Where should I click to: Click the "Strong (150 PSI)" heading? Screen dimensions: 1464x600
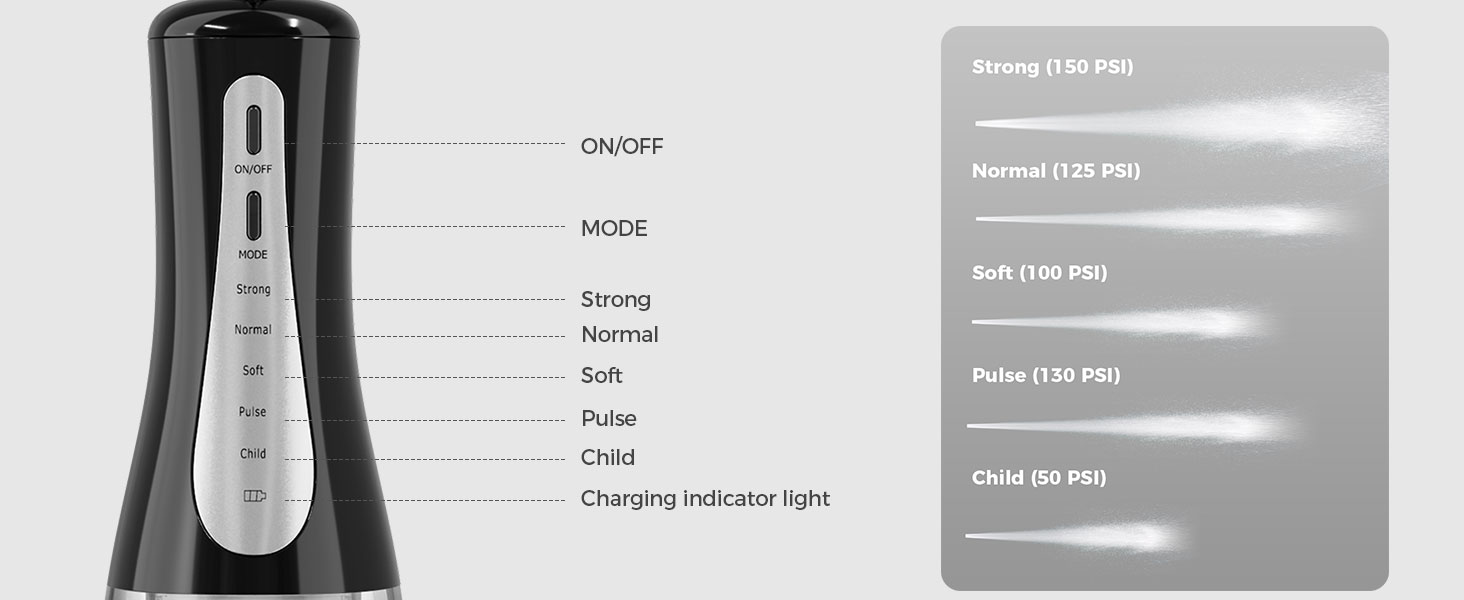1052,68
